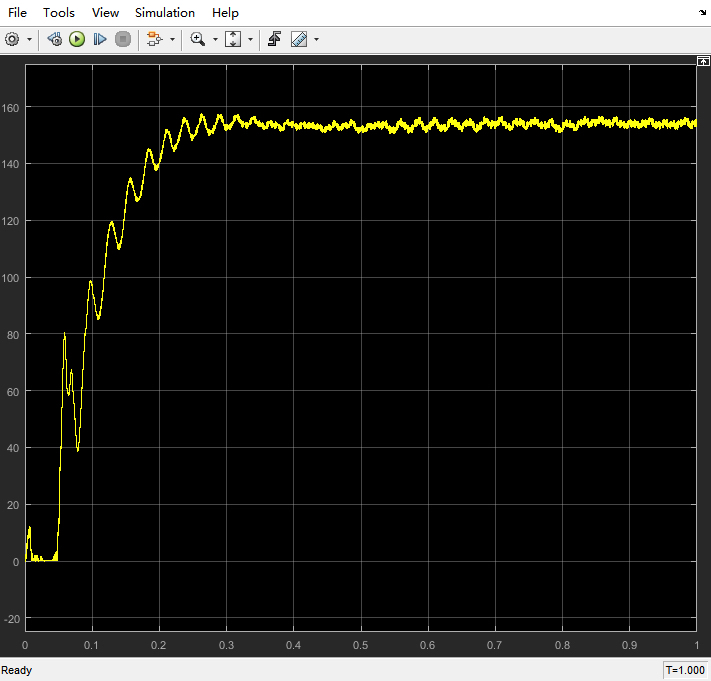Expand the Zoom tool dropdown arrow
Screen dimensions: 711x681
click(215, 39)
